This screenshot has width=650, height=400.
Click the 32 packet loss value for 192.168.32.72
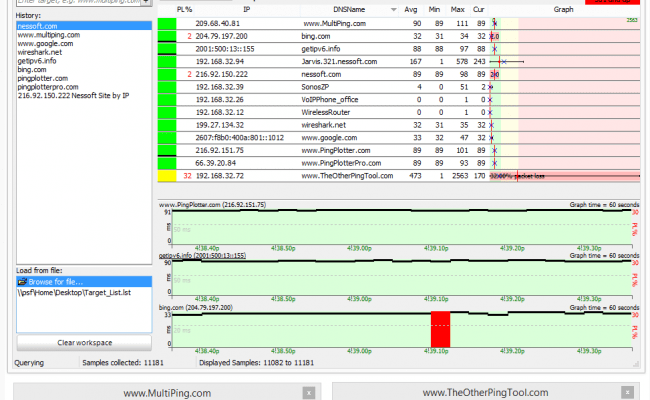coord(187,176)
